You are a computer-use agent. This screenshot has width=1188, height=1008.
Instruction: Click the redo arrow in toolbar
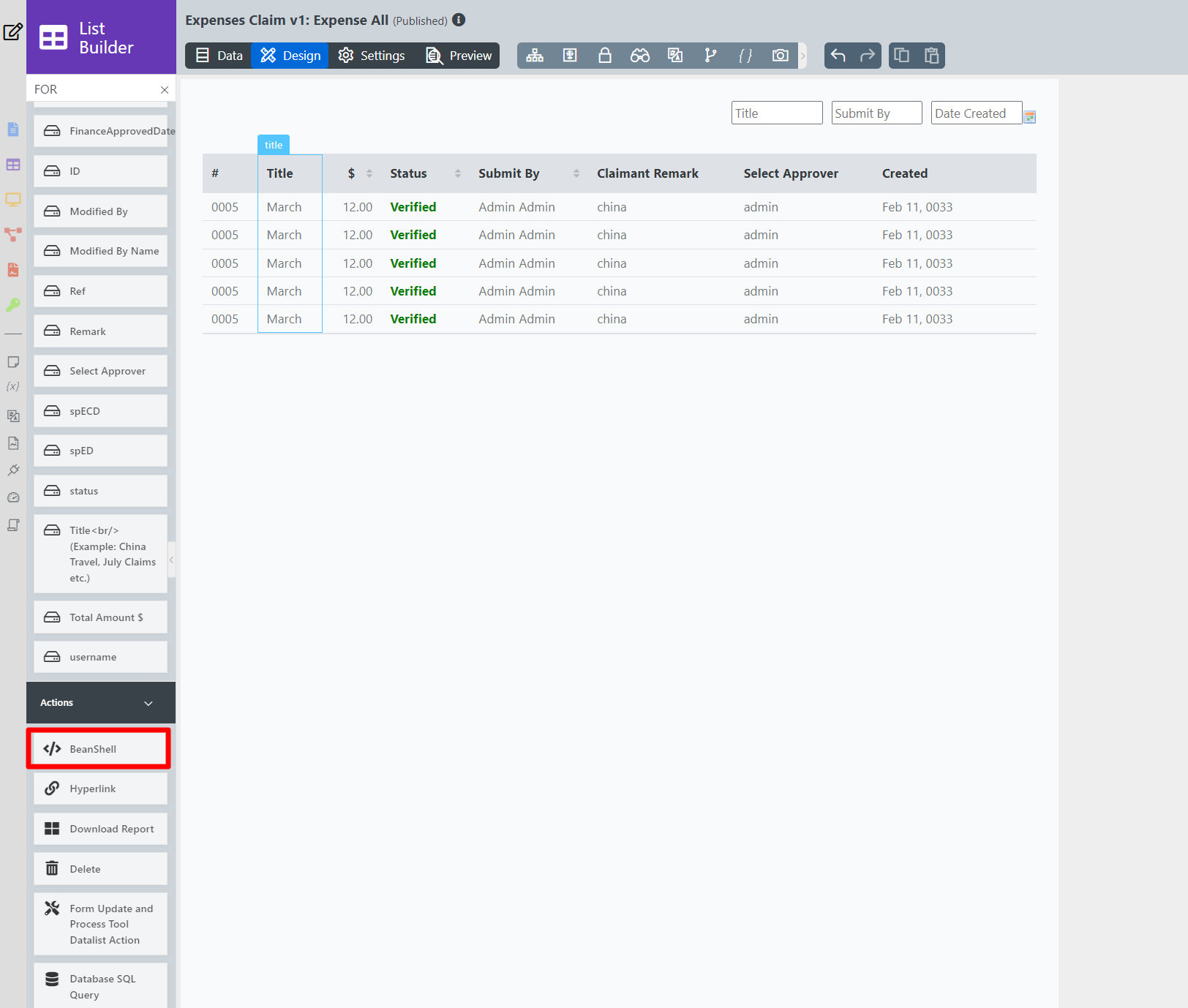click(868, 56)
